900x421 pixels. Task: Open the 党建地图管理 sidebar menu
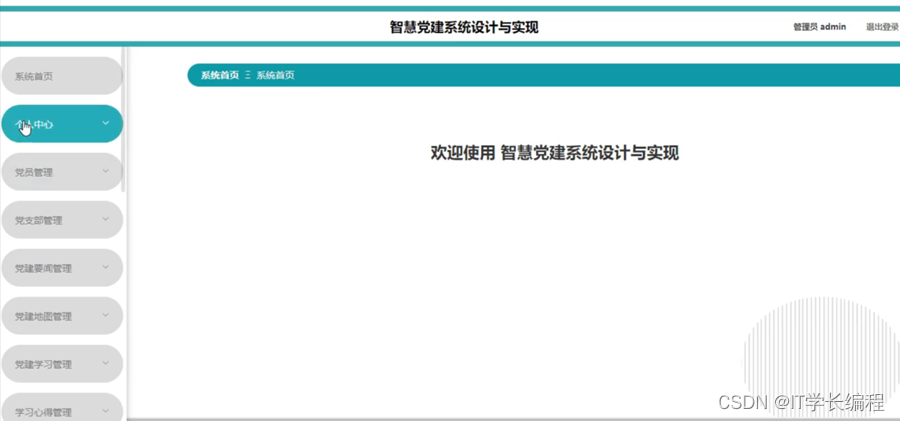pyautogui.click(x=62, y=316)
